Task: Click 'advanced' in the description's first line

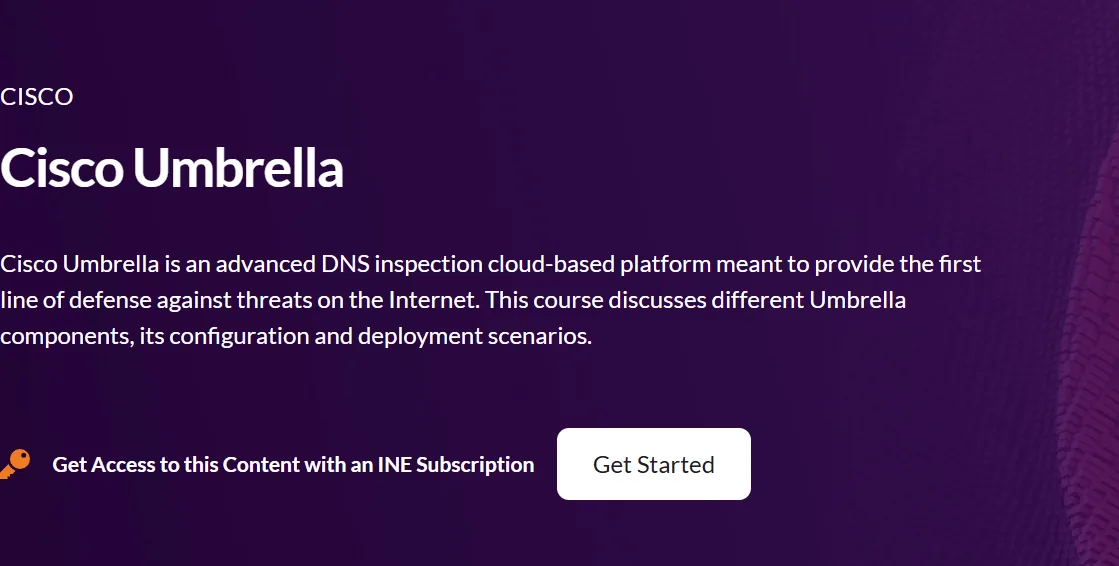Action: (x=265, y=264)
